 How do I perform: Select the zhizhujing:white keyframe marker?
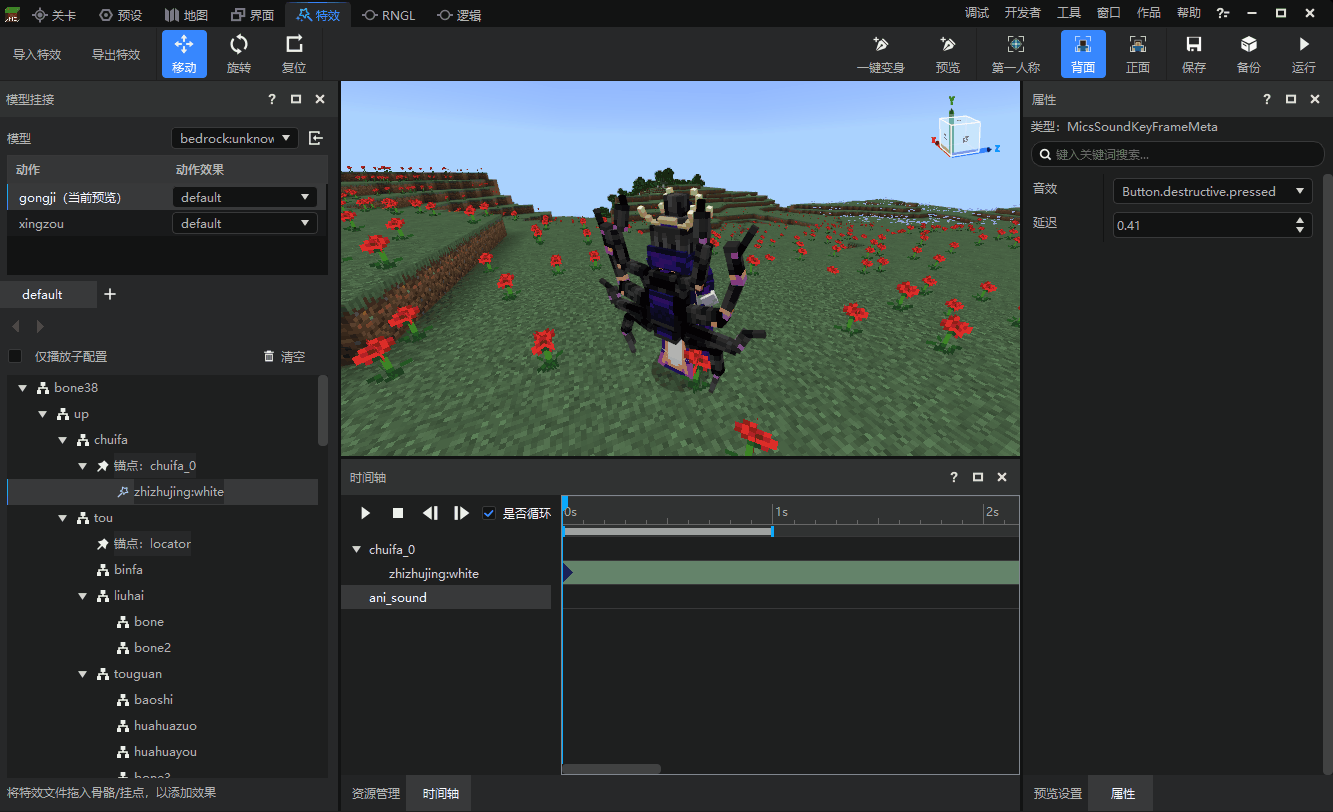click(568, 573)
